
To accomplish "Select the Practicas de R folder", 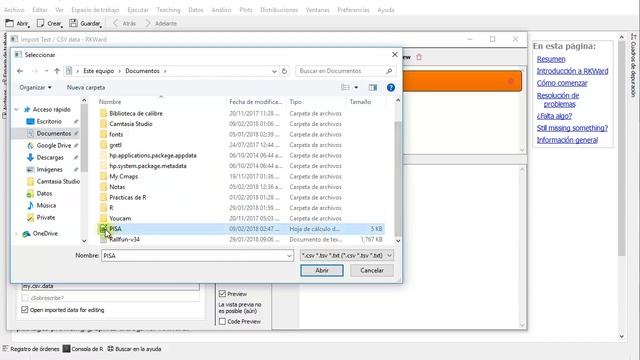I will point(128,198).
